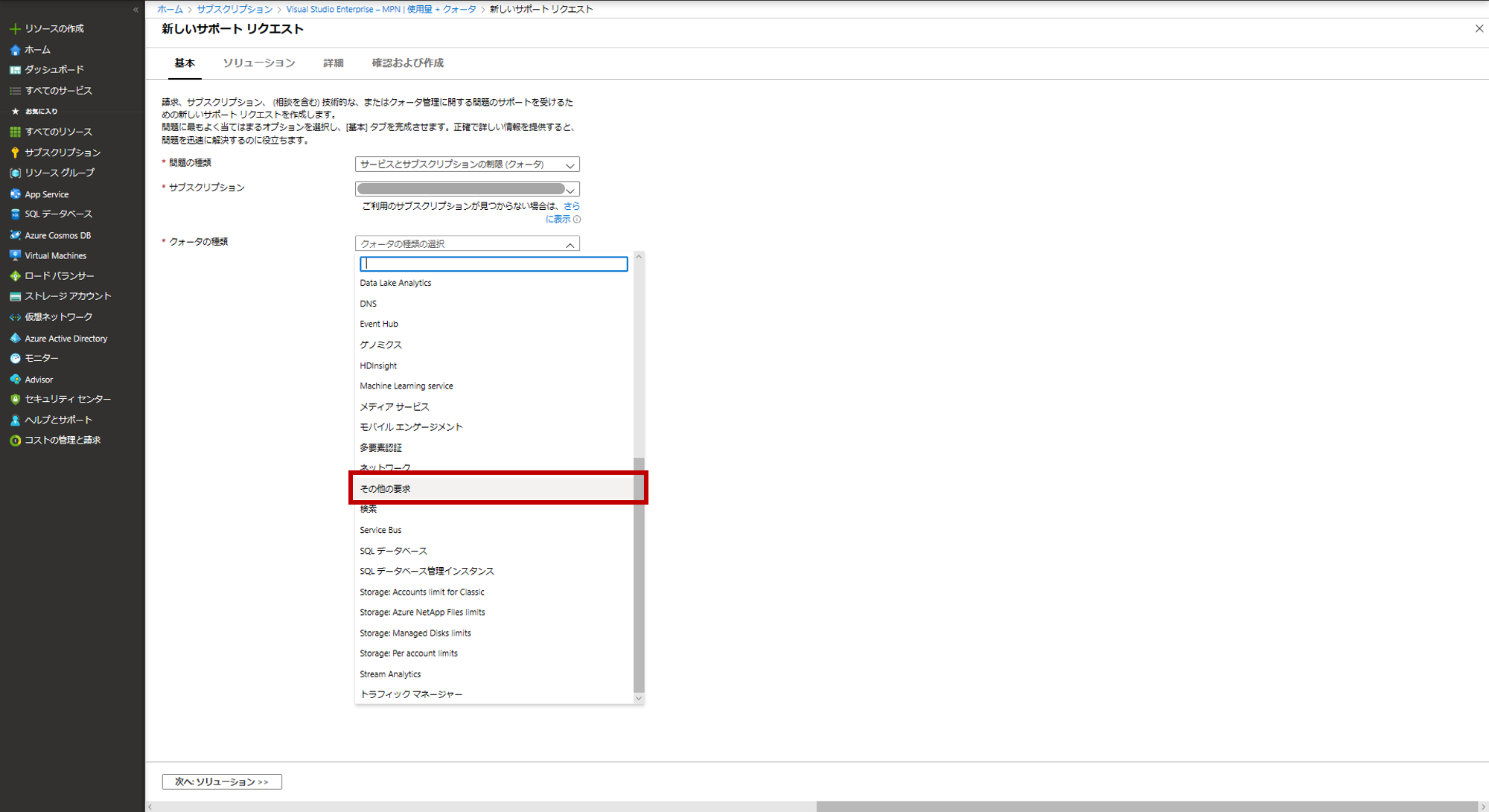This screenshot has width=1489, height=812.
Task: Collapse the left sidebar with the double chevron
Action: [x=135, y=10]
